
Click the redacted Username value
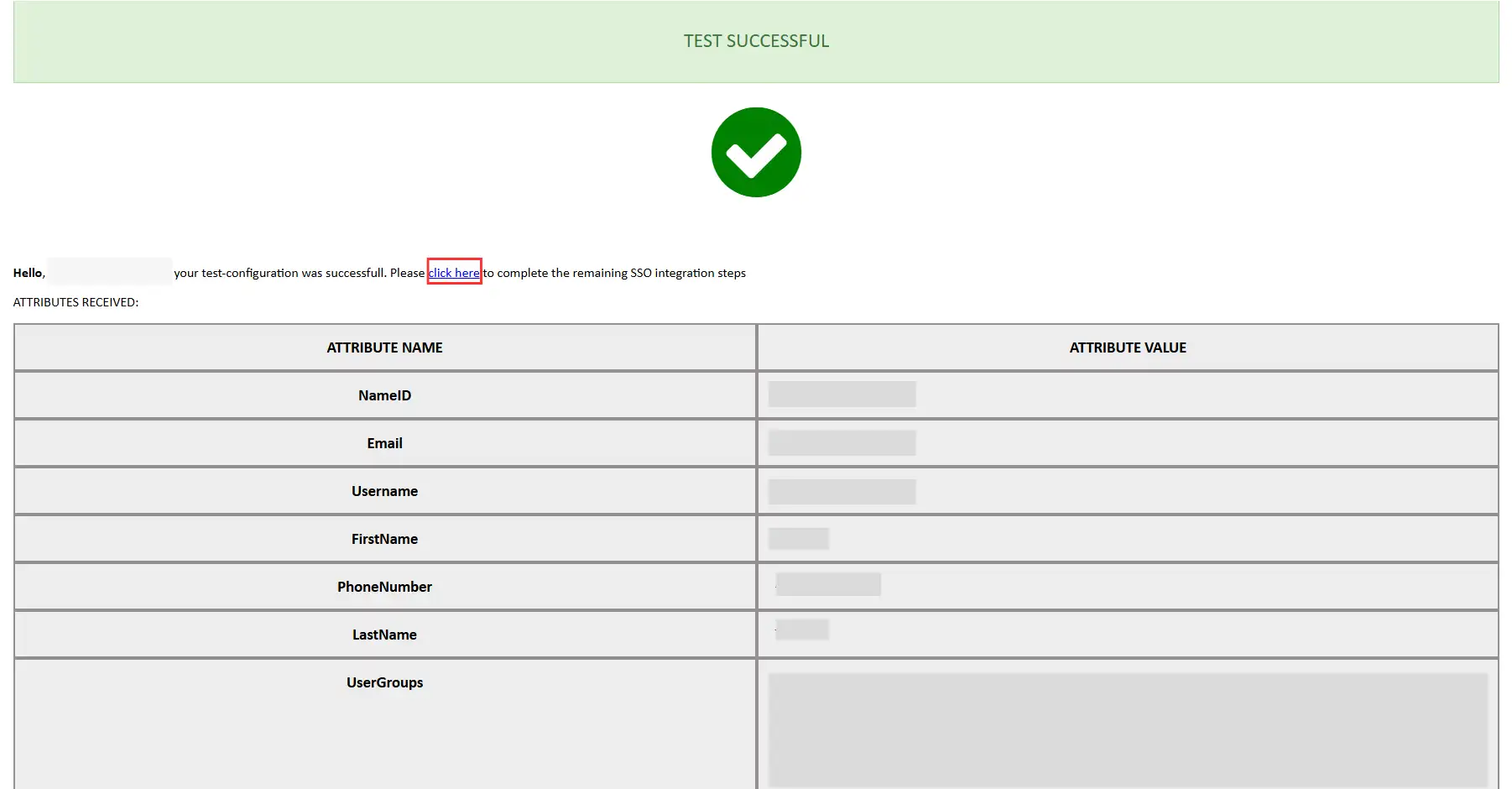[842, 491]
